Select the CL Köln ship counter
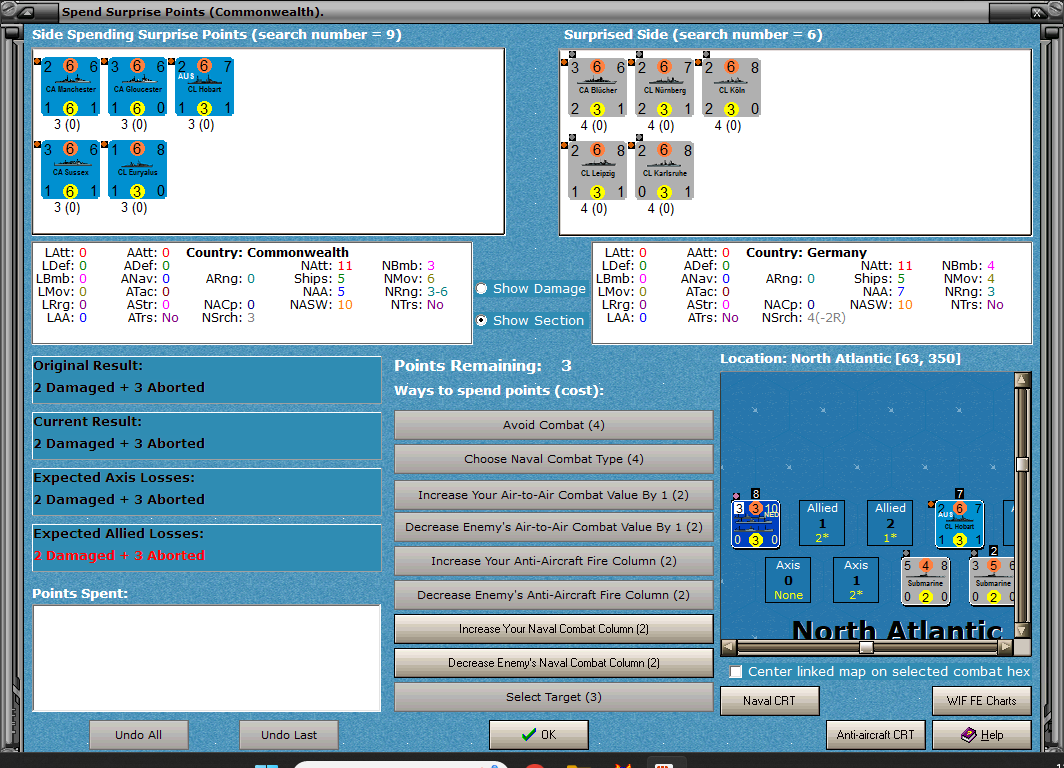 coord(731,88)
